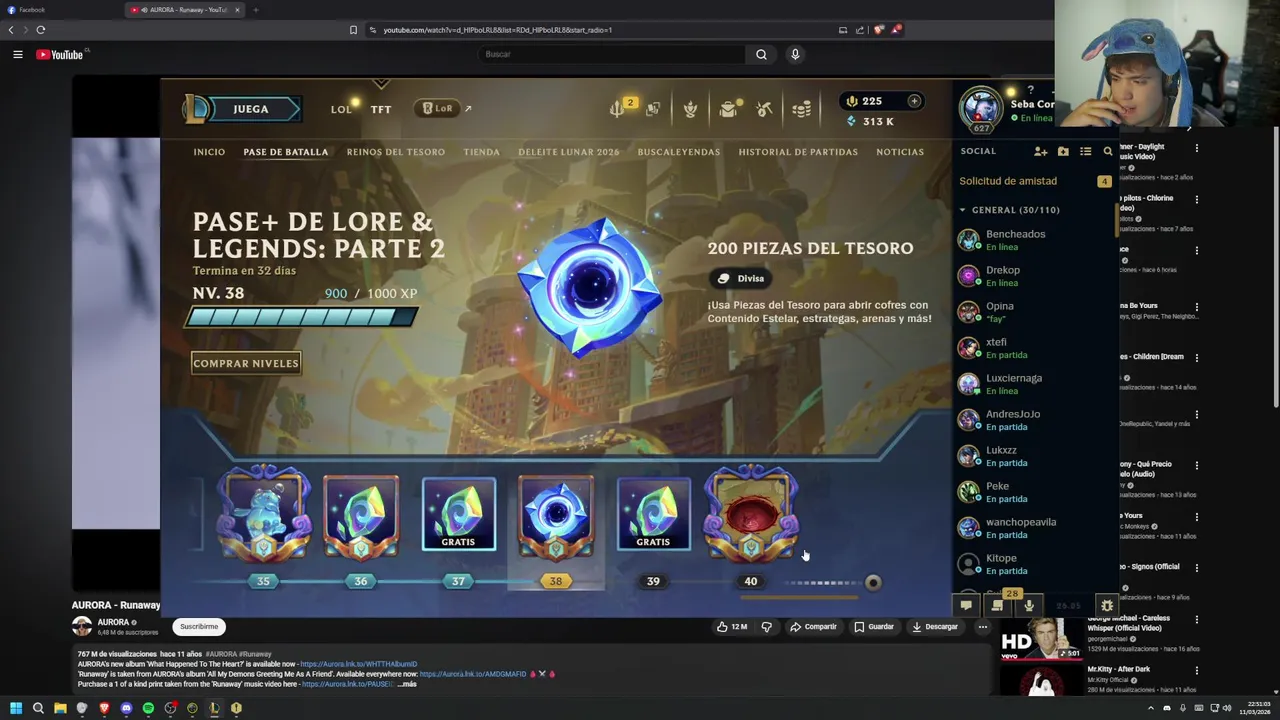Create new friends folder icon in Social panel
Image resolution: width=1280 pixels, height=720 pixels.
point(1063,151)
